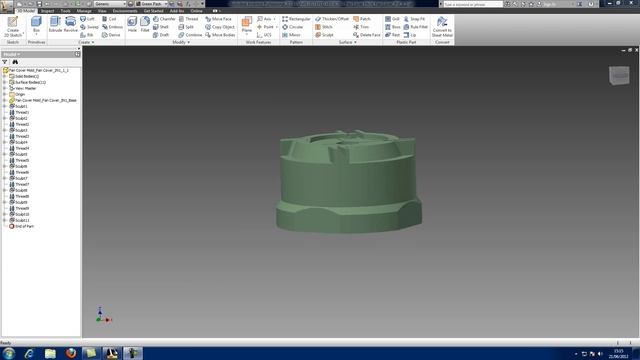
Task: Click the Emboss tool
Action: coord(112,27)
